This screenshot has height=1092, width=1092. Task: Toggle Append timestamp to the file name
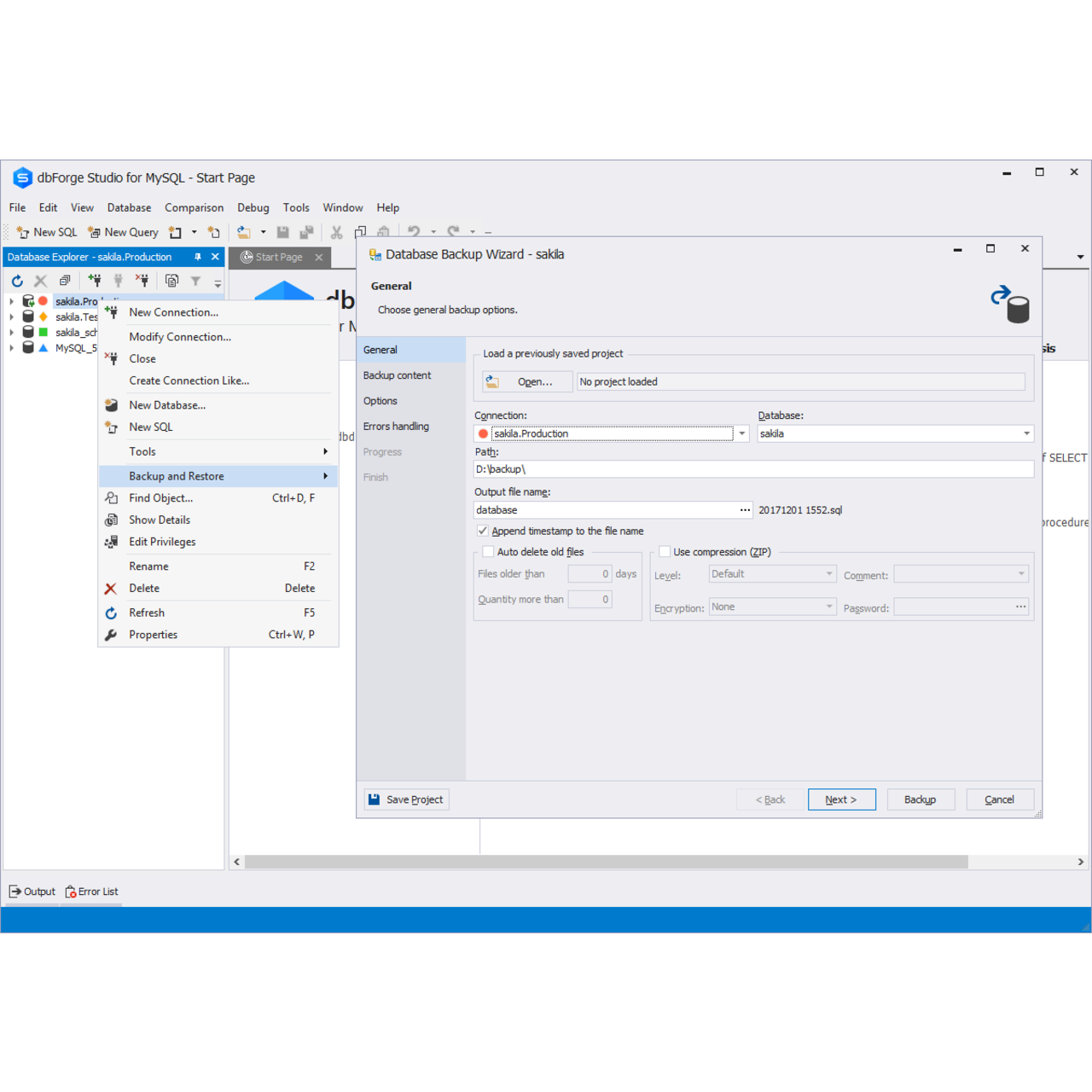[483, 531]
